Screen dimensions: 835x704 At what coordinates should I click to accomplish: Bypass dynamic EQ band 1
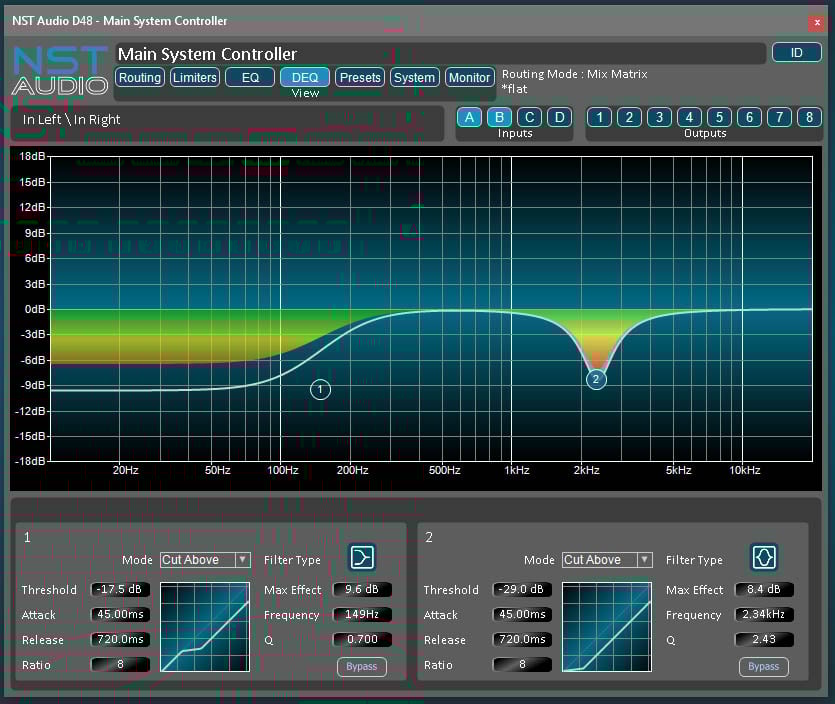(361, 666)
